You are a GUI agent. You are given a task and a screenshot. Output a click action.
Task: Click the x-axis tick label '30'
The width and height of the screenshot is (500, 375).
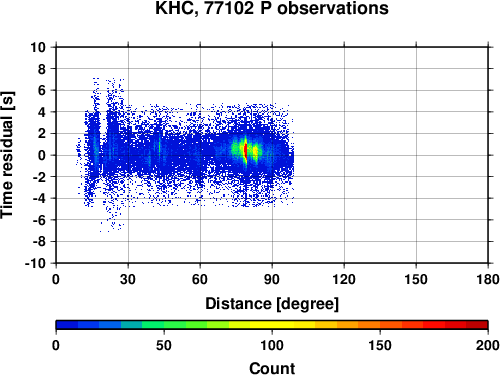128,279
